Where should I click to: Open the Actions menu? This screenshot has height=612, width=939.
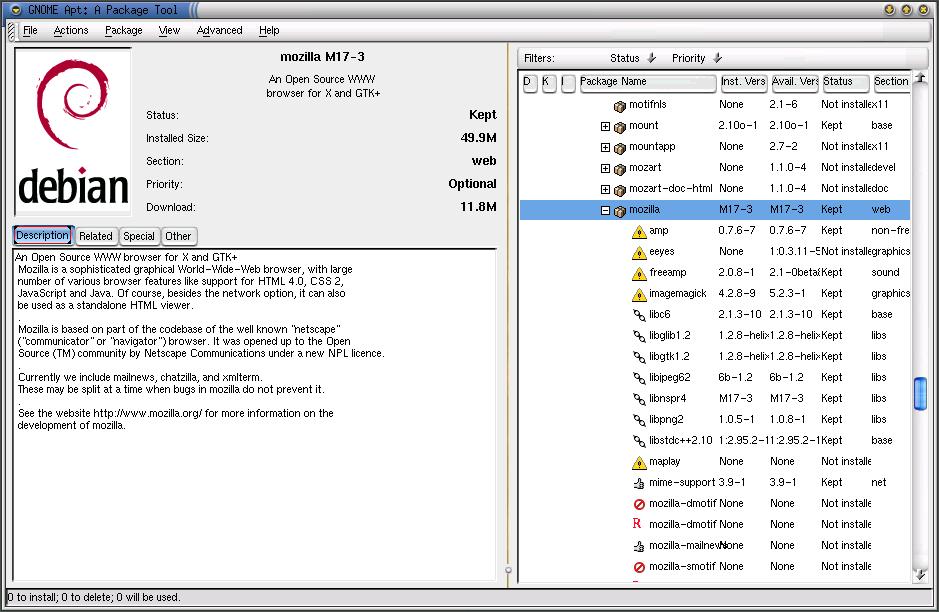tap(70, 30)
